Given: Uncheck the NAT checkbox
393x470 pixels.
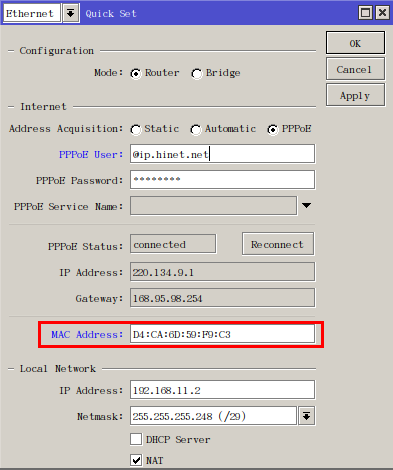Looking at the screenshot, I should (136, 460).
